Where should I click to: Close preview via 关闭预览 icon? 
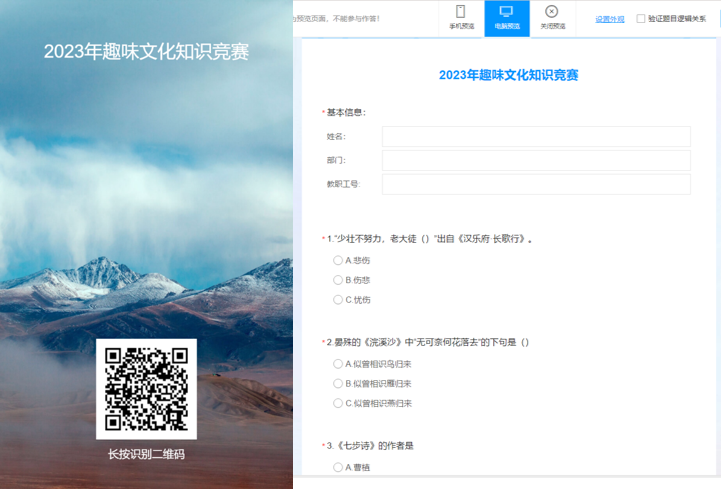pos(552,17)
